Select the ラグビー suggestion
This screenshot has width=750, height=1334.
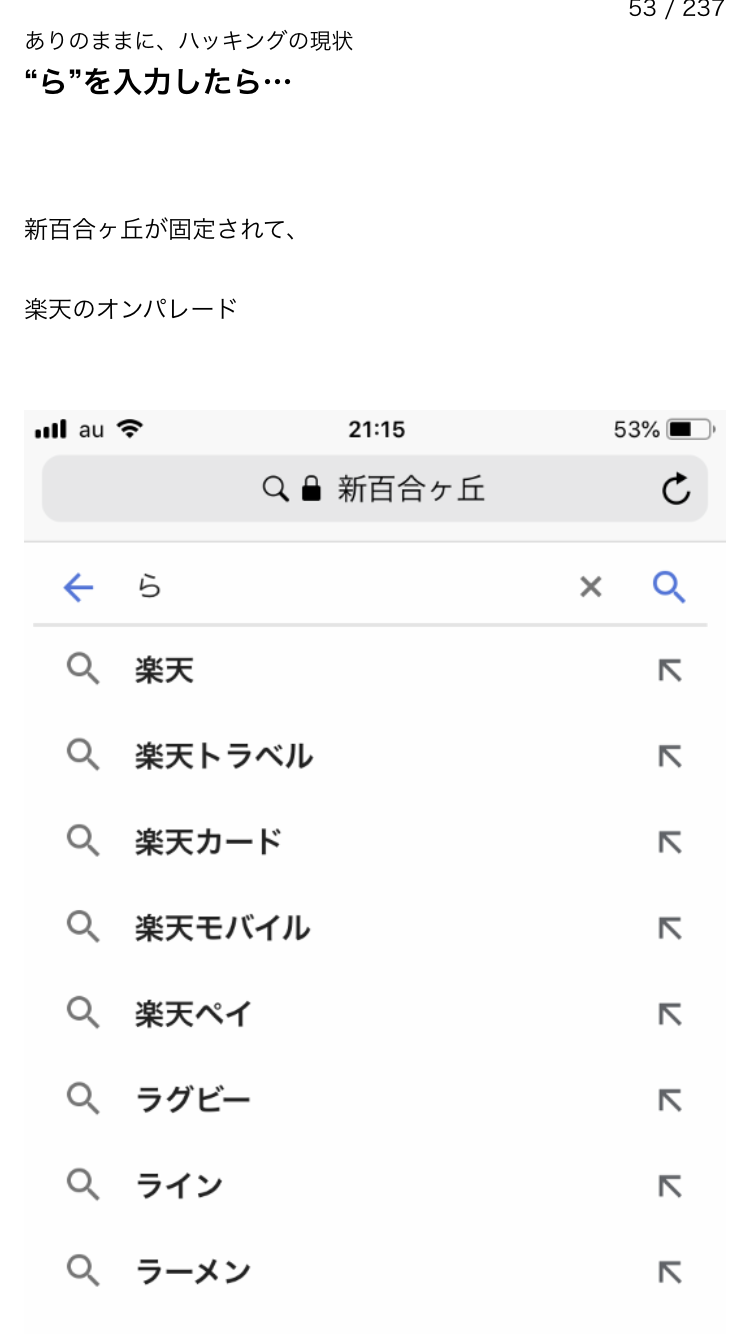tap(193, 1100)
